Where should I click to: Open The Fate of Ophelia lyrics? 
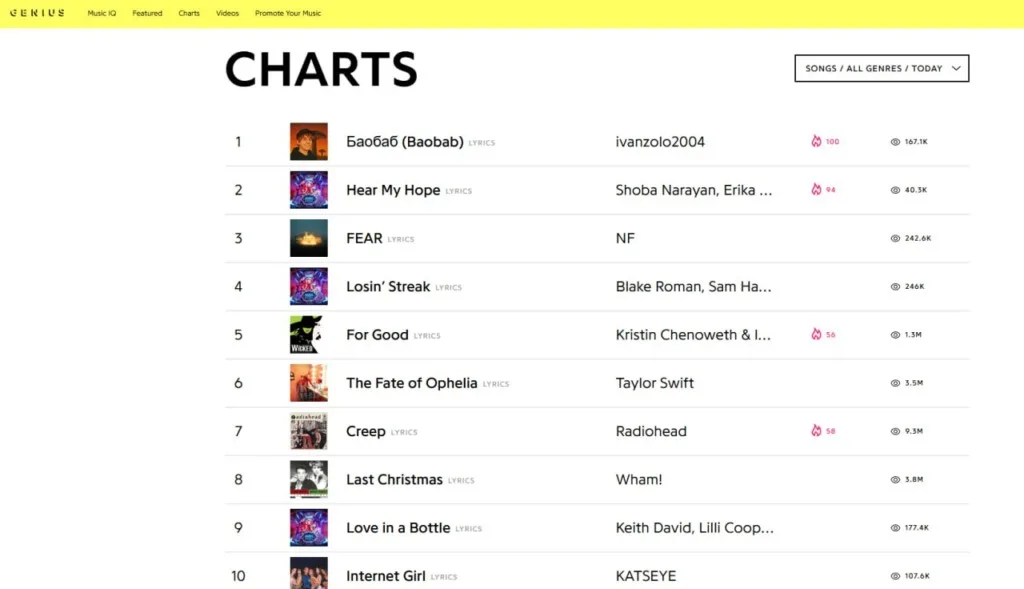click(x=412, y=383)
